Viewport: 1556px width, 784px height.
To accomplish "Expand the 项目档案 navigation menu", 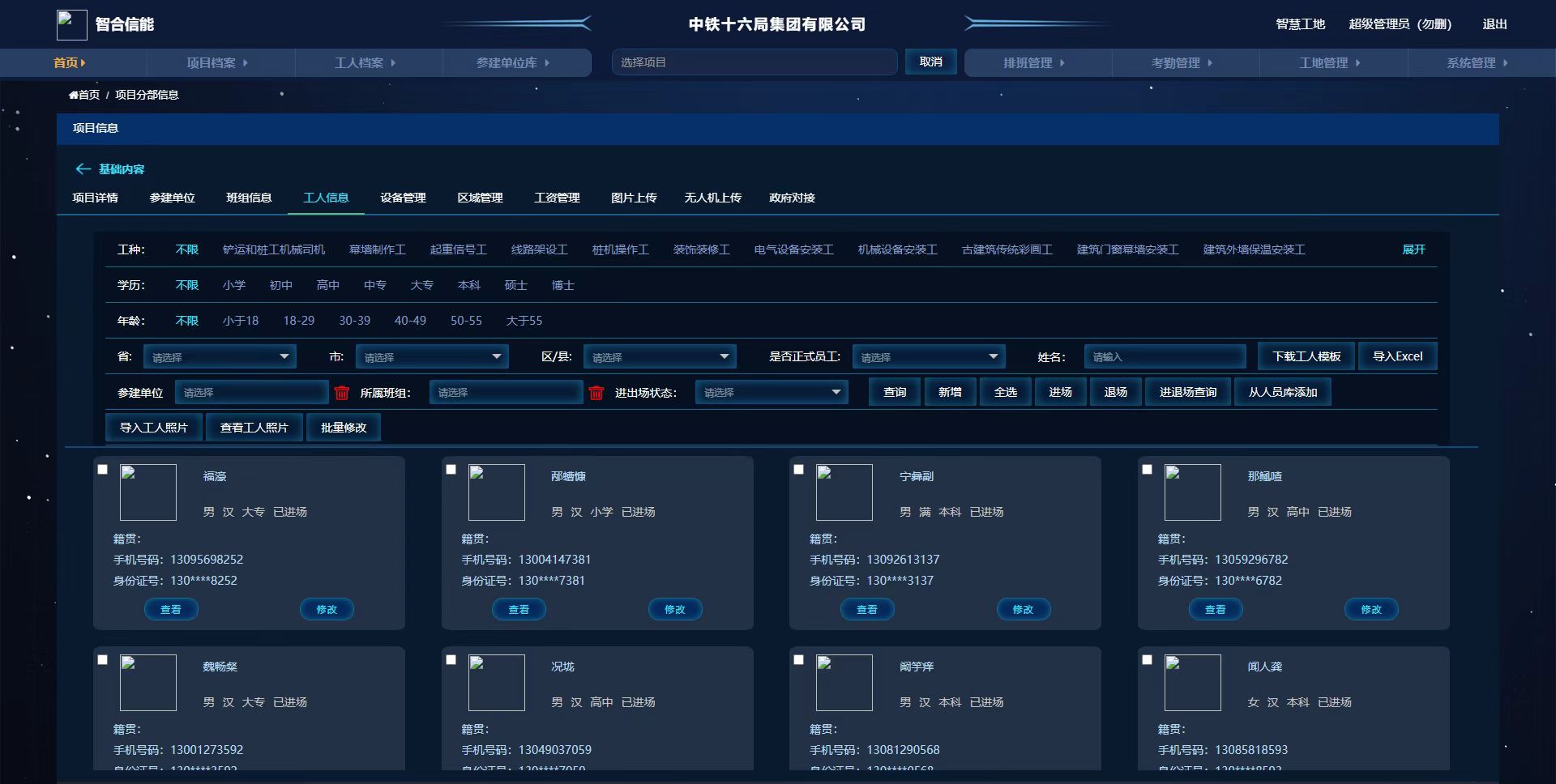I will coord(217,63).
